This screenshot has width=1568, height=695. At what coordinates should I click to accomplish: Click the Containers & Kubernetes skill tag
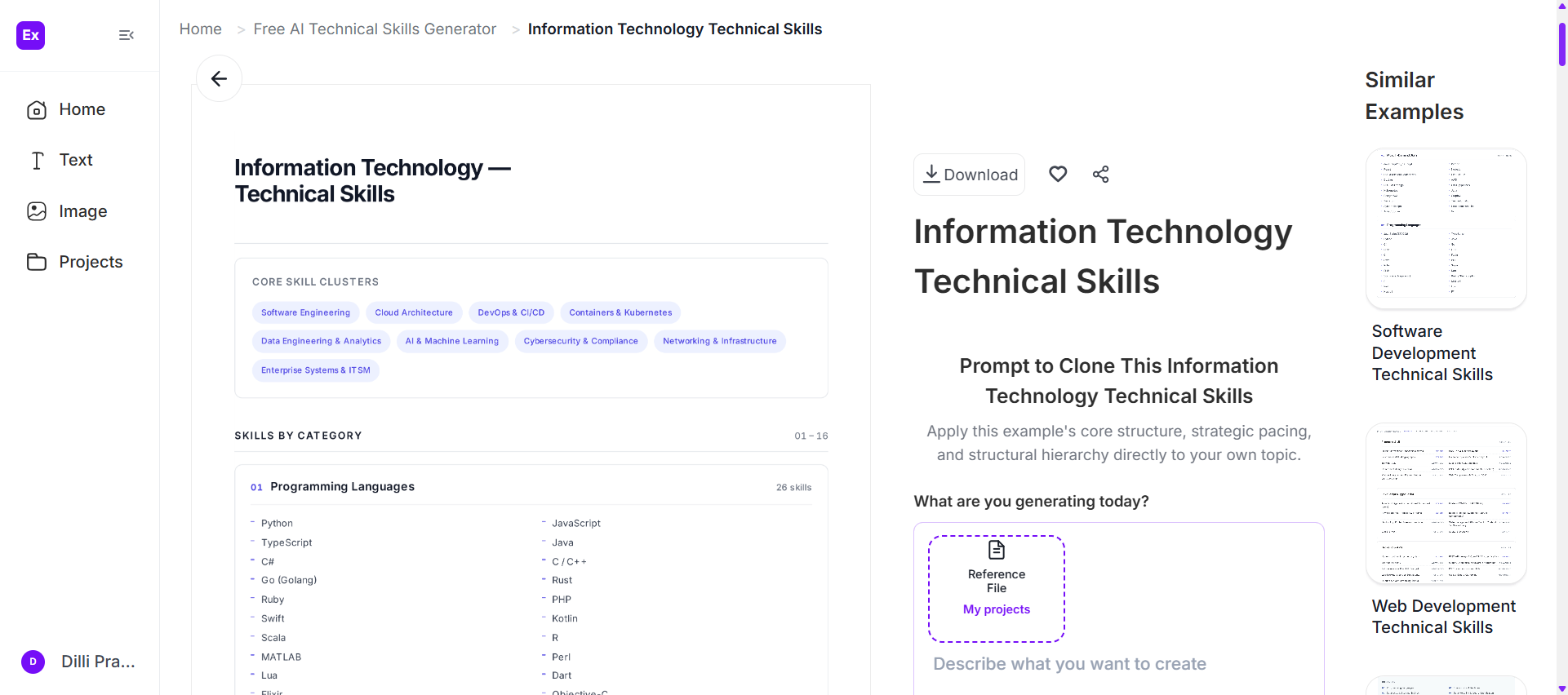pos(620,312)
